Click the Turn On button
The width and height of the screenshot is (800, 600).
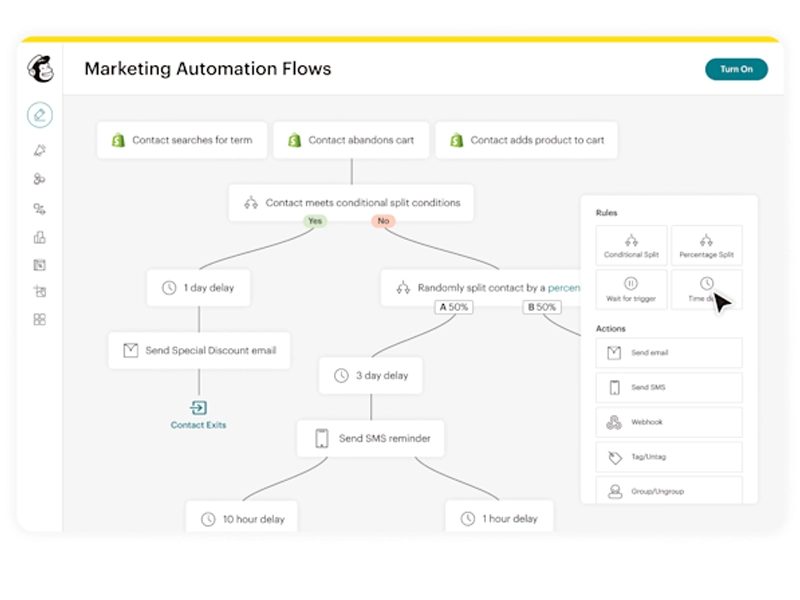click(x=736, y=69)
